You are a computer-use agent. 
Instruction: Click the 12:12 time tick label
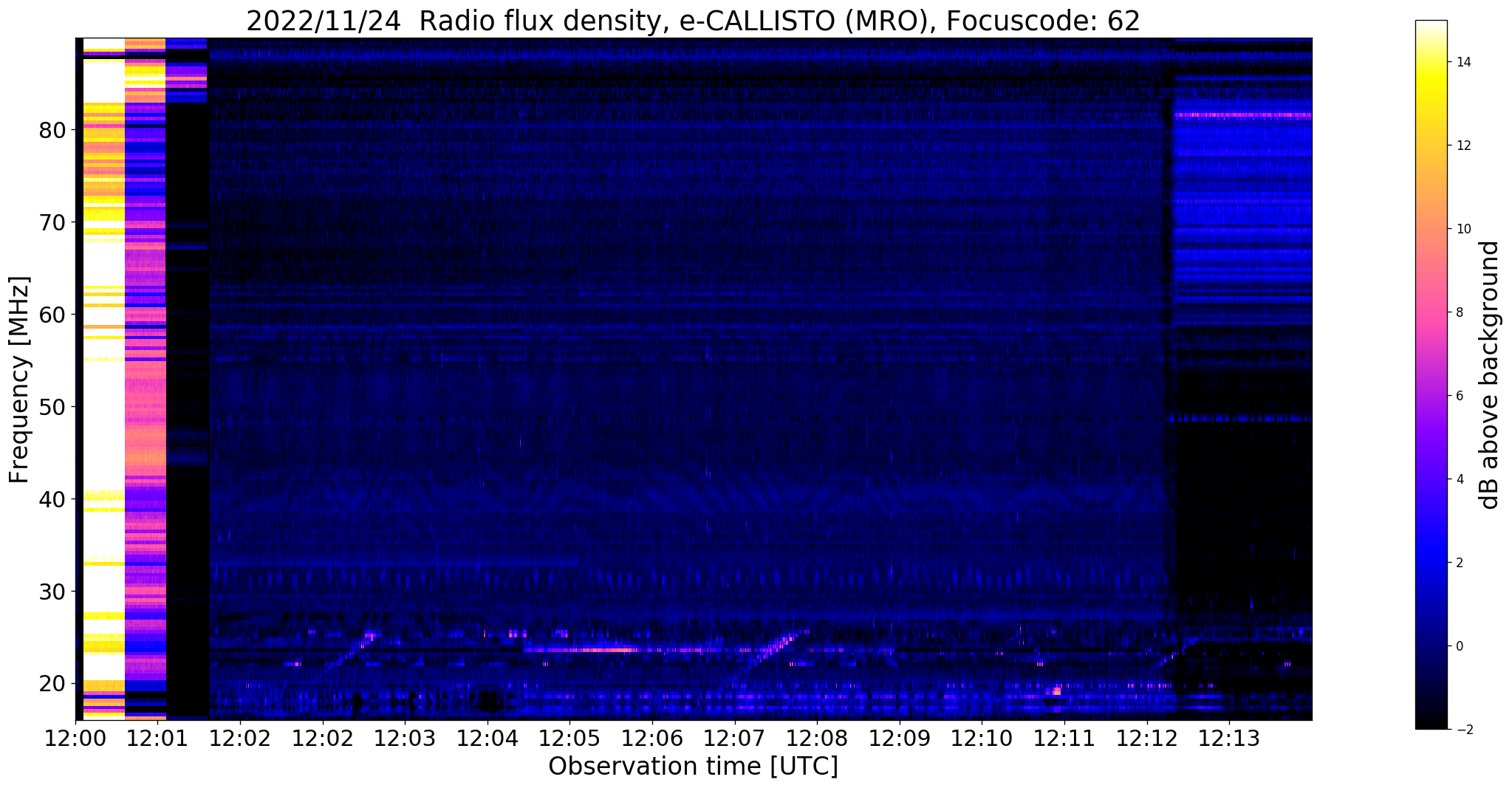pyautogui.click(x=1146, y=739)
